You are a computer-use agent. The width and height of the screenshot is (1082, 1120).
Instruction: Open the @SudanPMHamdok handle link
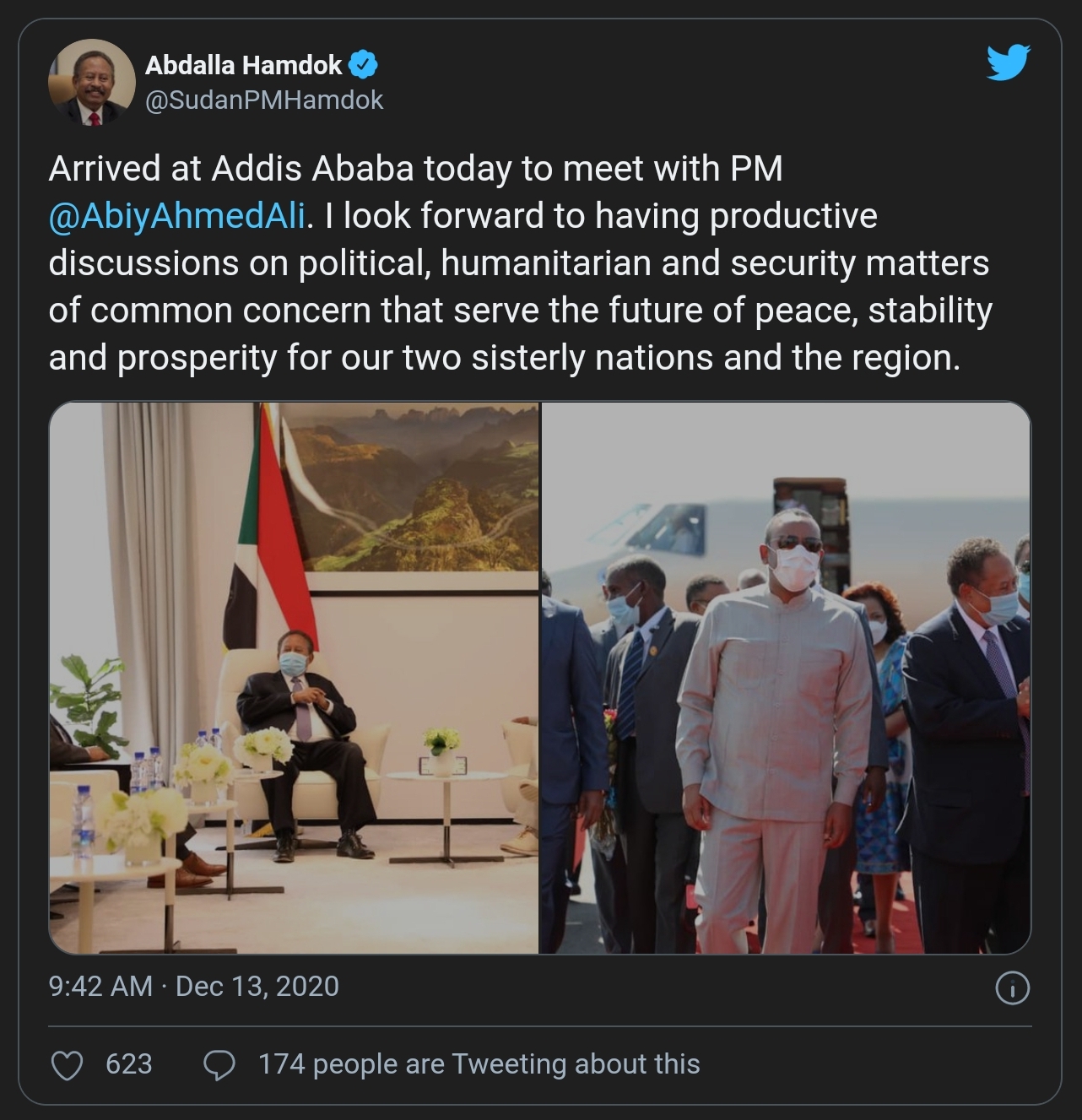[264, 100]
